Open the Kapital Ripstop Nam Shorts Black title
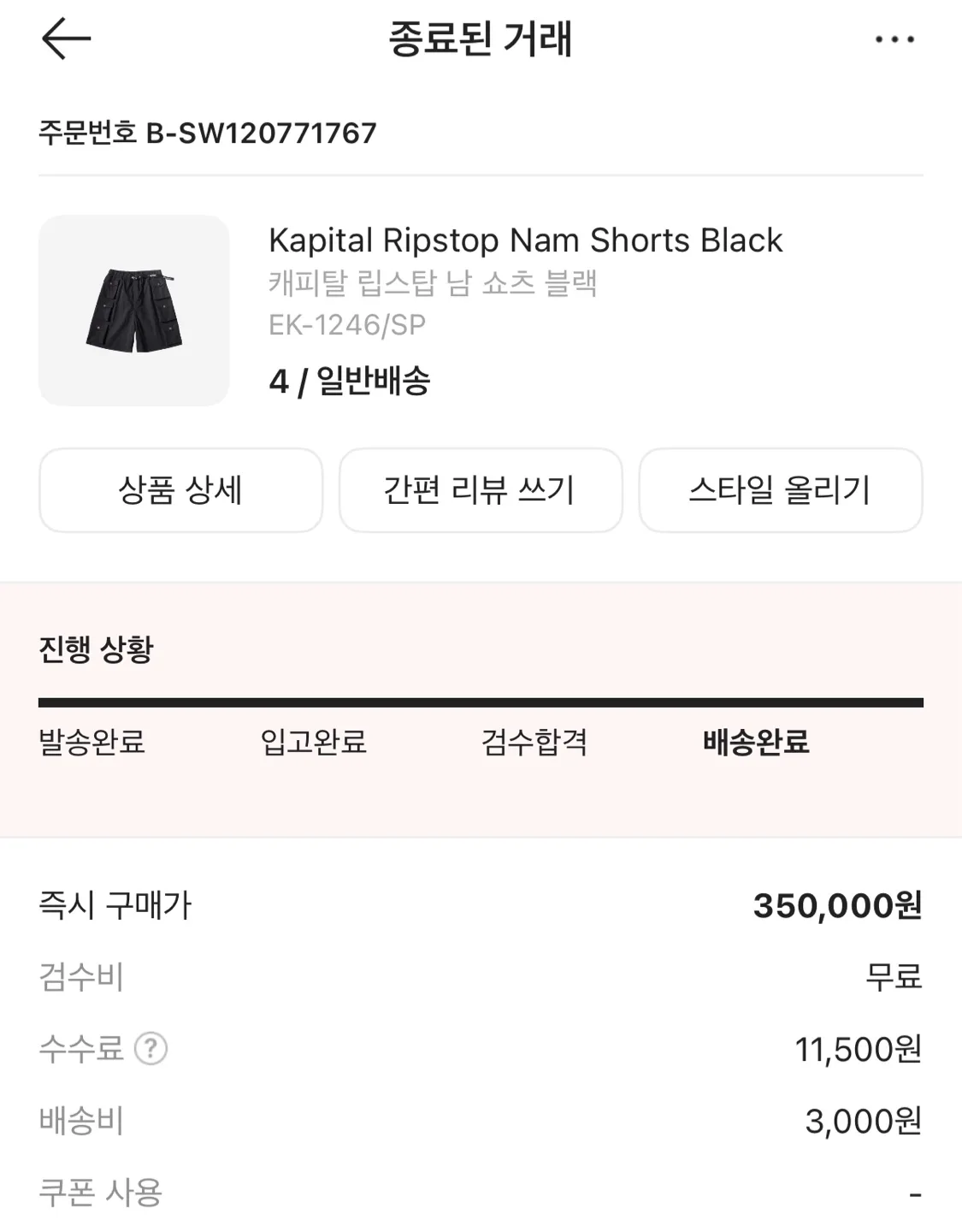Image resolution: width=962 pixels, height=1232 pixels. pos(525,240)
